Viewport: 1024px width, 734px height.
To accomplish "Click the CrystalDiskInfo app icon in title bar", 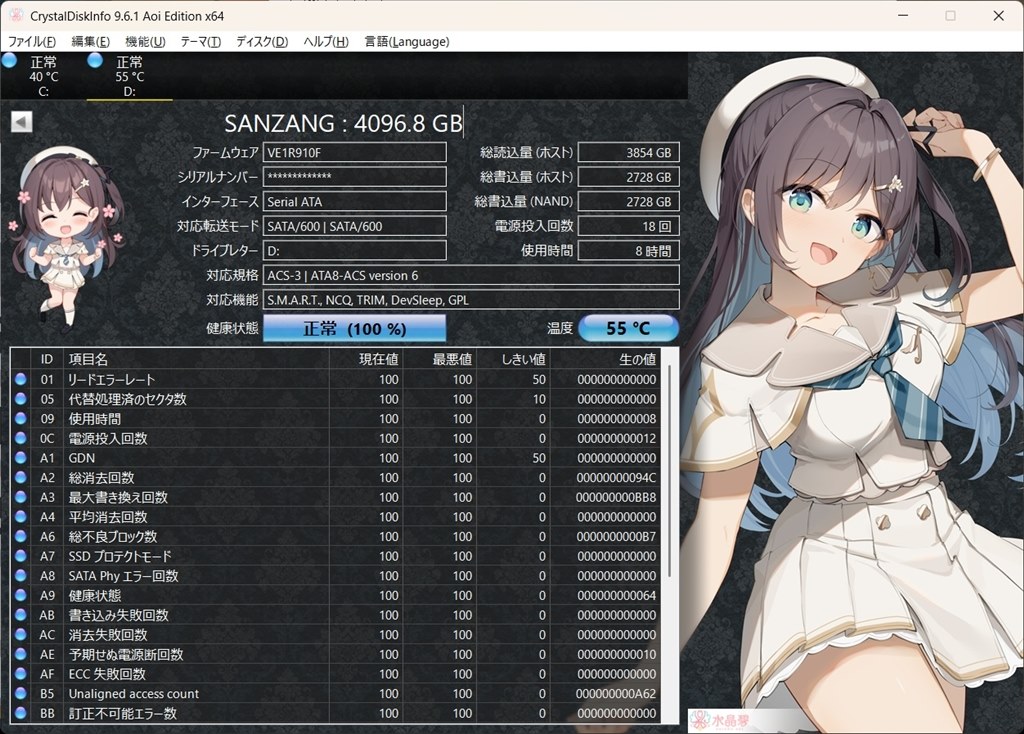I will pos(16,15).
